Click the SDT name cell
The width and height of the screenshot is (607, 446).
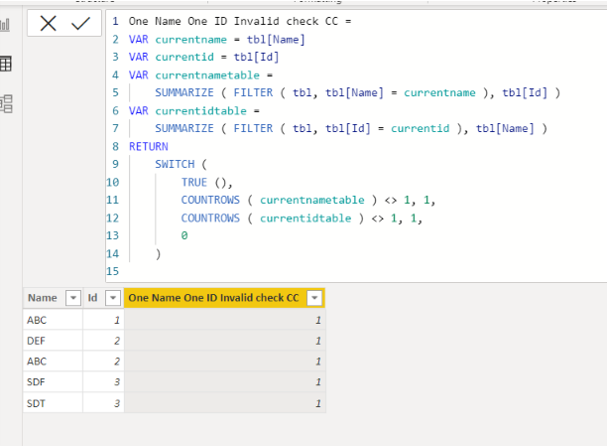pos(53,403)
